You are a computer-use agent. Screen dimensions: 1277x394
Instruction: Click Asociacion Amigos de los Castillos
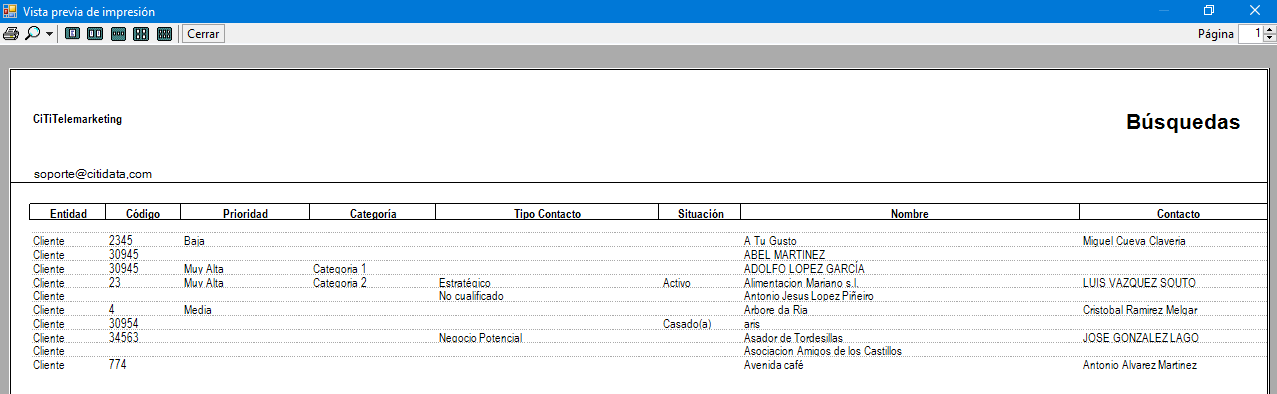(823, 351)
